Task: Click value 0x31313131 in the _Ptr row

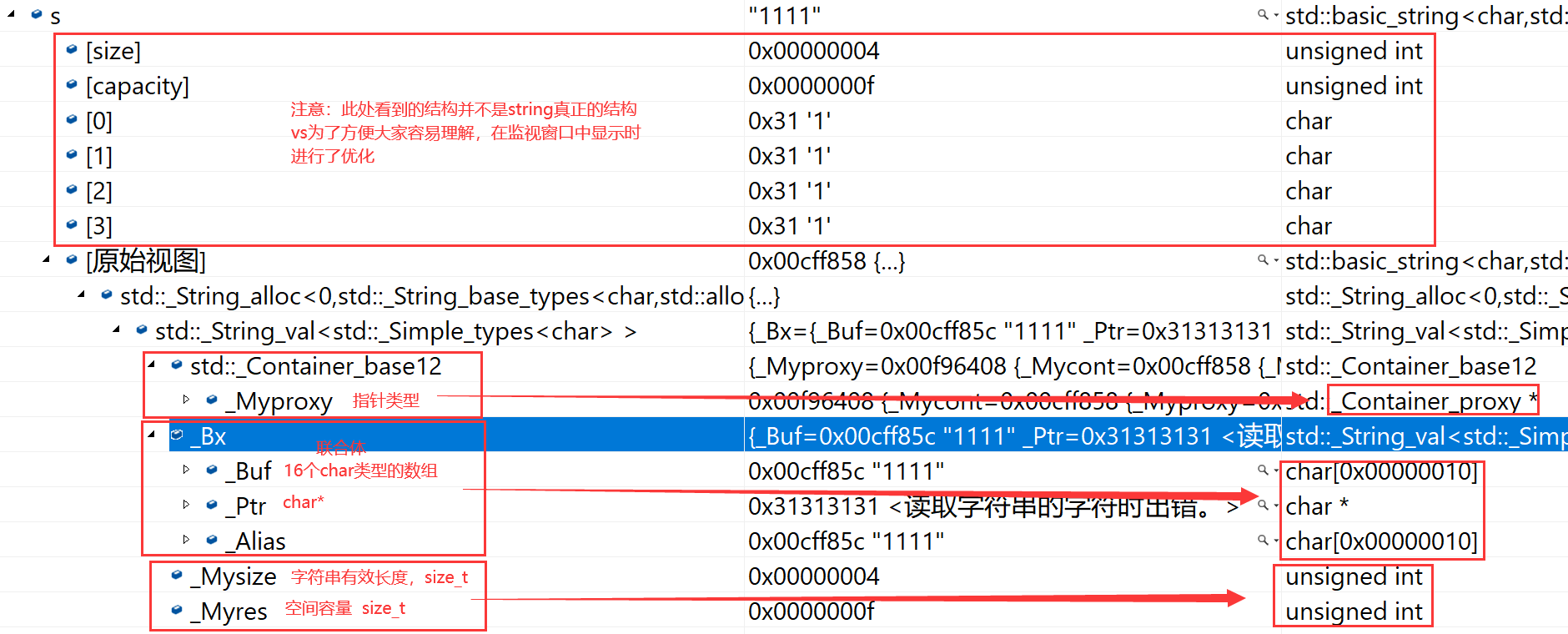Action: coord(813,506)
